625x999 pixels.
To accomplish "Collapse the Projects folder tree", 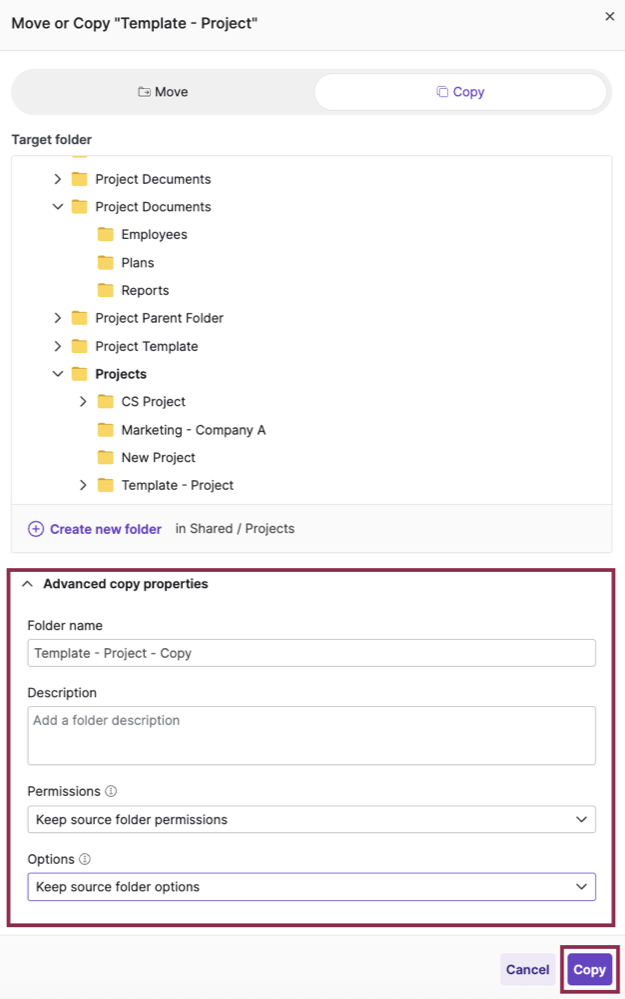I will (x=57, y=373).
